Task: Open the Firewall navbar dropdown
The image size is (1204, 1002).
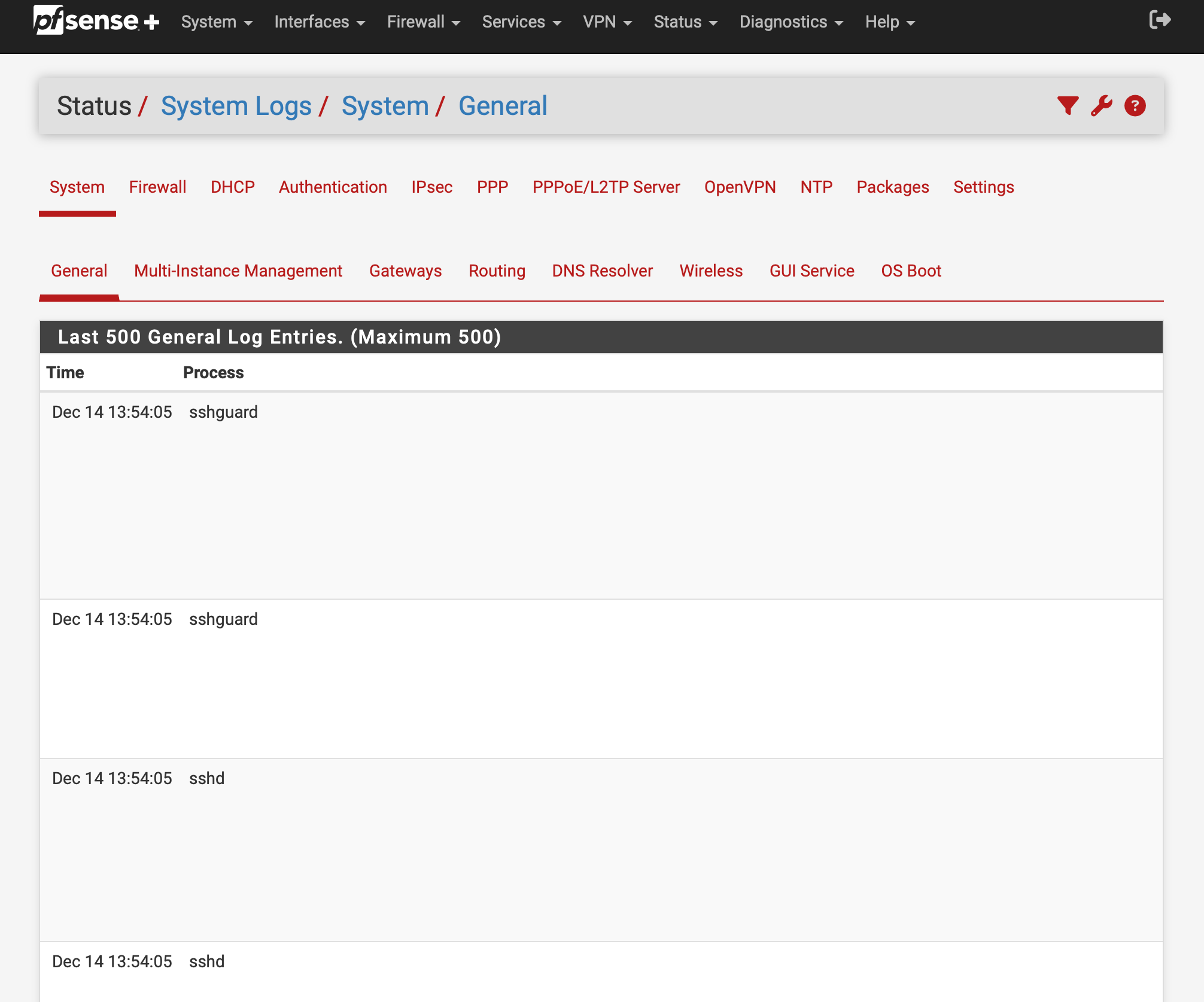Action: tap(423, 22)
